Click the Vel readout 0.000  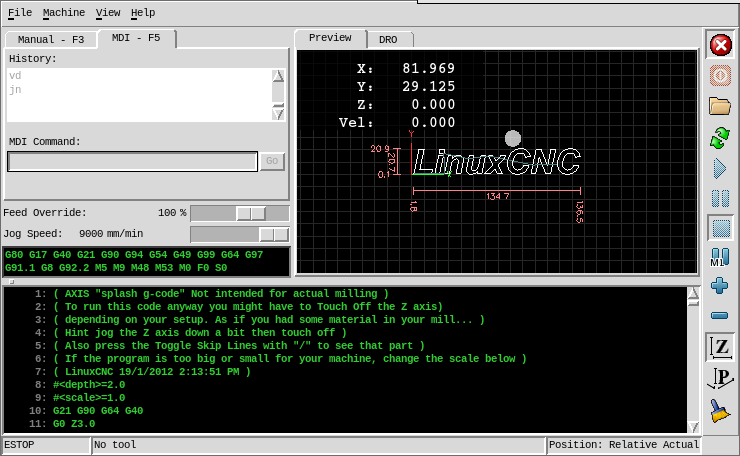(433, 123)
